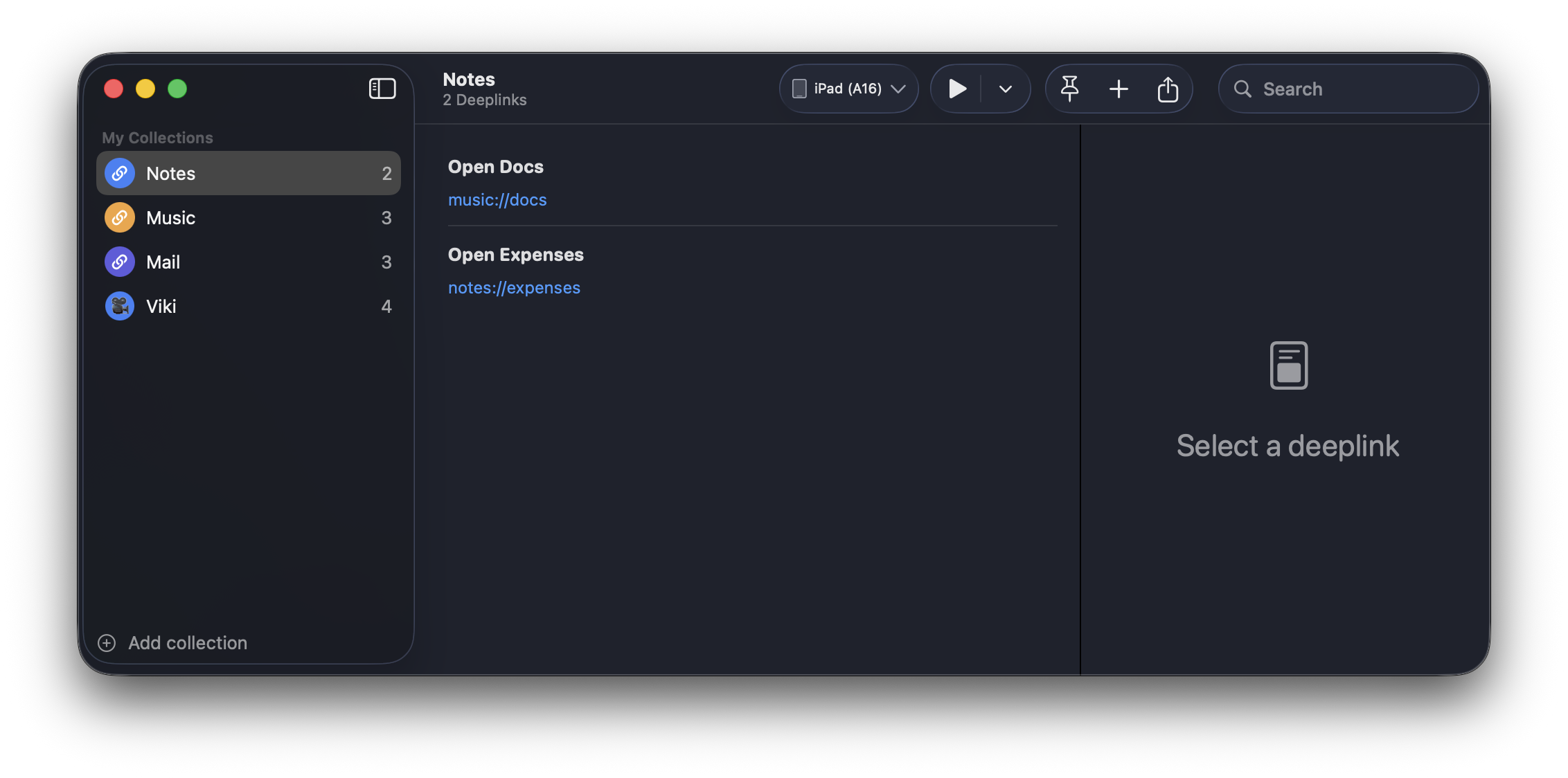
Task: Add a new deeplink with plus icon
Action: [x=1119, y=89]
